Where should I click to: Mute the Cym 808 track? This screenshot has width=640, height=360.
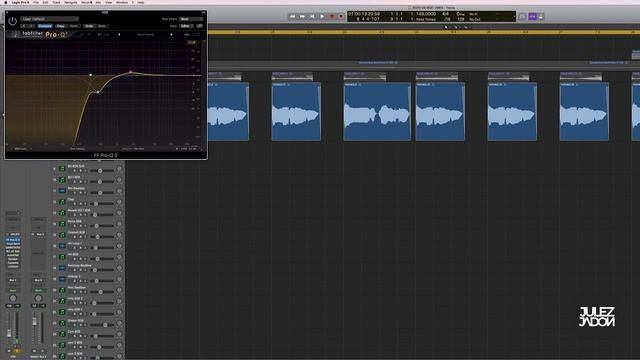click(x=75, y=336)
